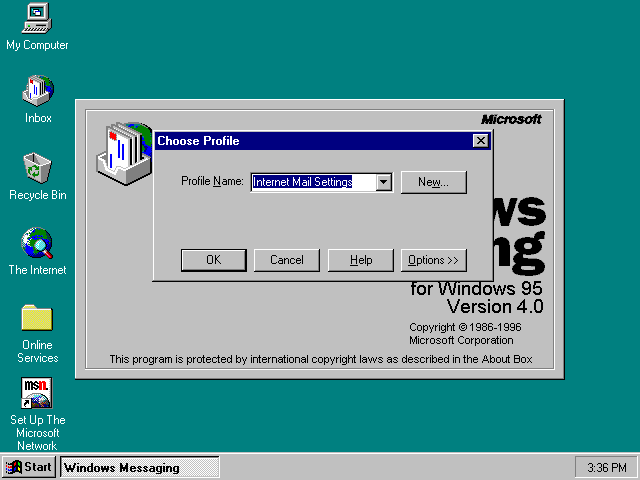Screen dimensions: 640x480
Task: Click the Profile Name label
Action: click(212, 181)
